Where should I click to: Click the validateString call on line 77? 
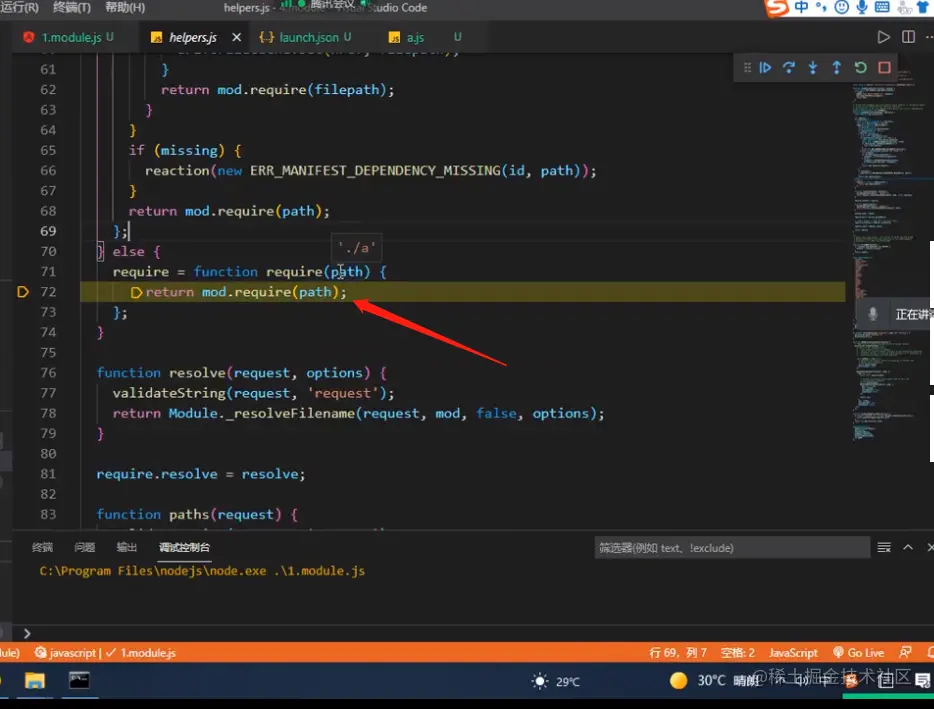253,393
